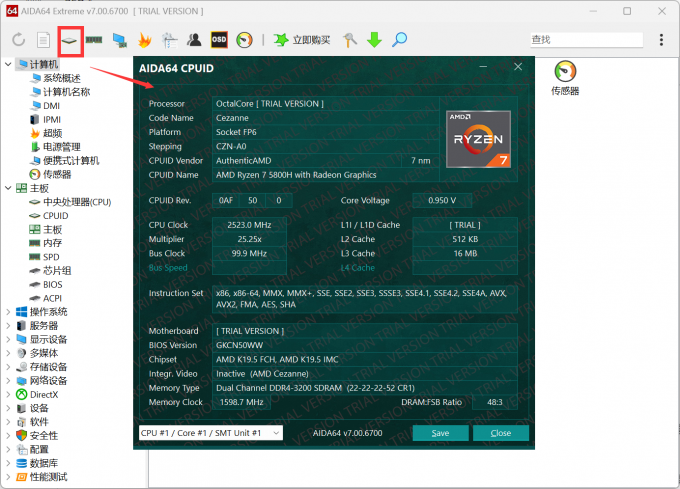Click the refresh toolbar icon

(18, 40)
